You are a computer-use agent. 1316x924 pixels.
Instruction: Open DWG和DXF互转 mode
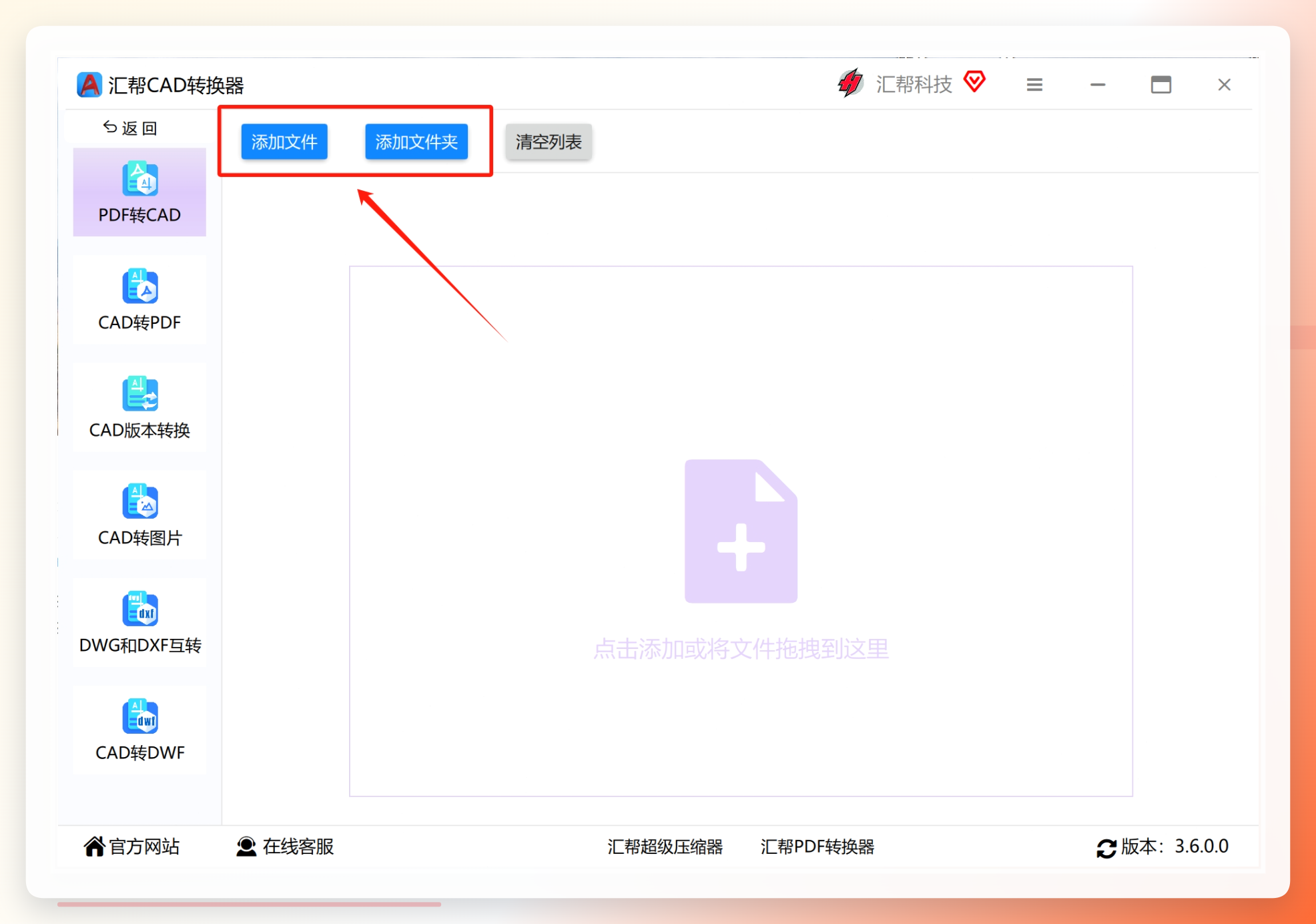tap(139, 622)
